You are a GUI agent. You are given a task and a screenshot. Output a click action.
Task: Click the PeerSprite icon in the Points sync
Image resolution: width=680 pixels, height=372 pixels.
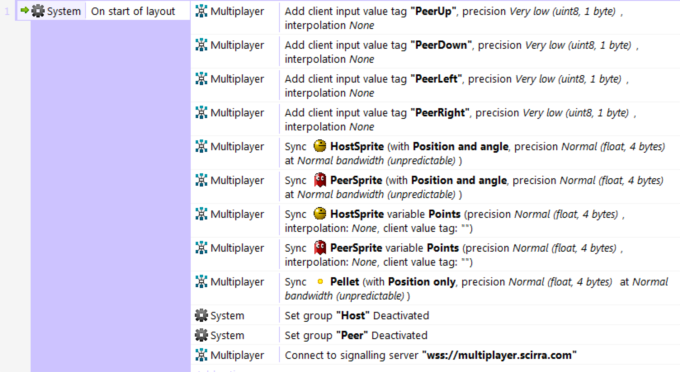click(x=320, y=248)
